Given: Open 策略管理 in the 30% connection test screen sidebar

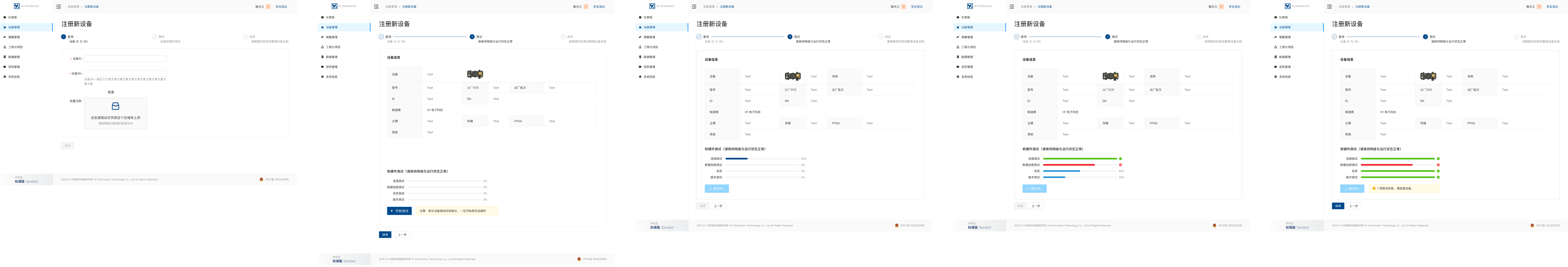Looking at the screenshot, I should tap(662, 37).
